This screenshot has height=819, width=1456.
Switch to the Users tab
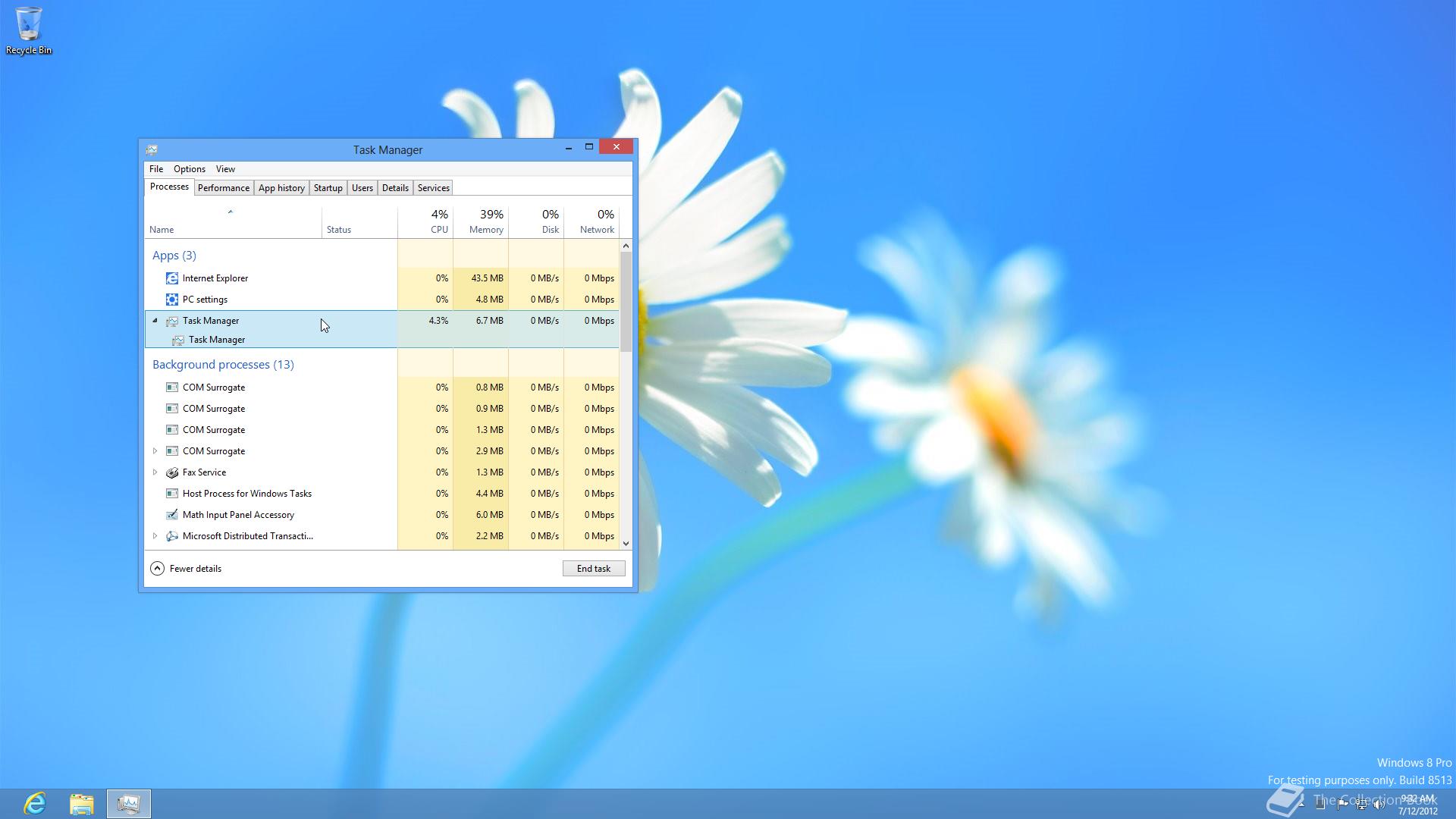click(x=362, y=188)
